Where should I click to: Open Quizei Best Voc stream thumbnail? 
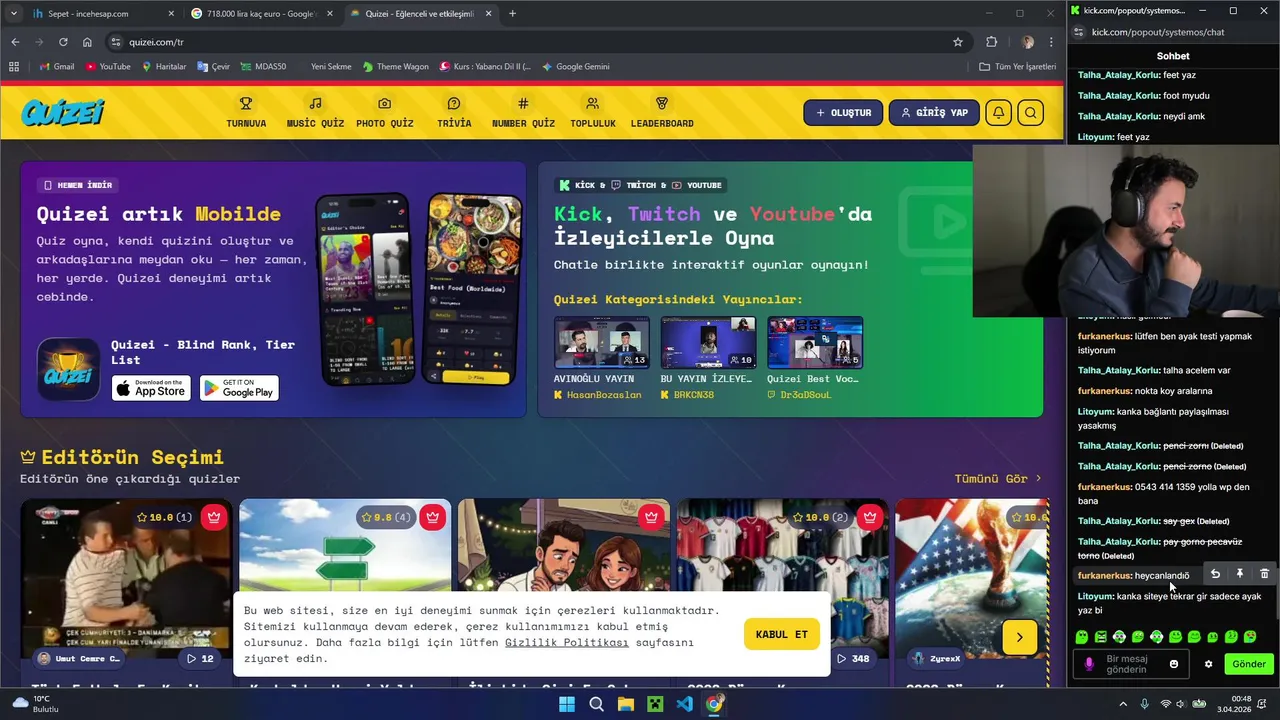tap(815, 343)
